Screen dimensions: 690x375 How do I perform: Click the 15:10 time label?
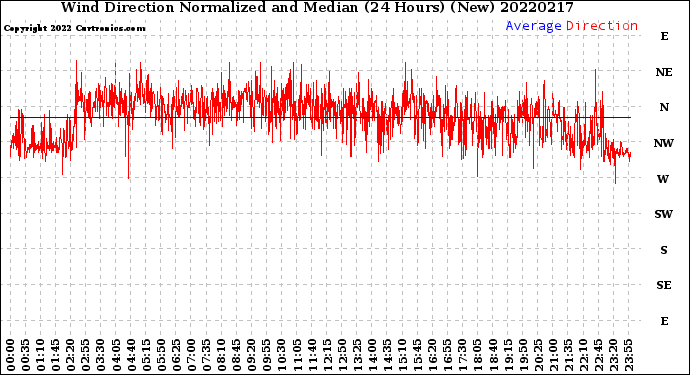[402, 356]
